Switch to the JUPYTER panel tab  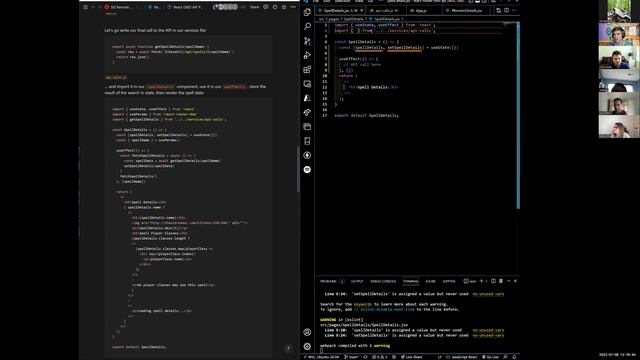(449, 281)
